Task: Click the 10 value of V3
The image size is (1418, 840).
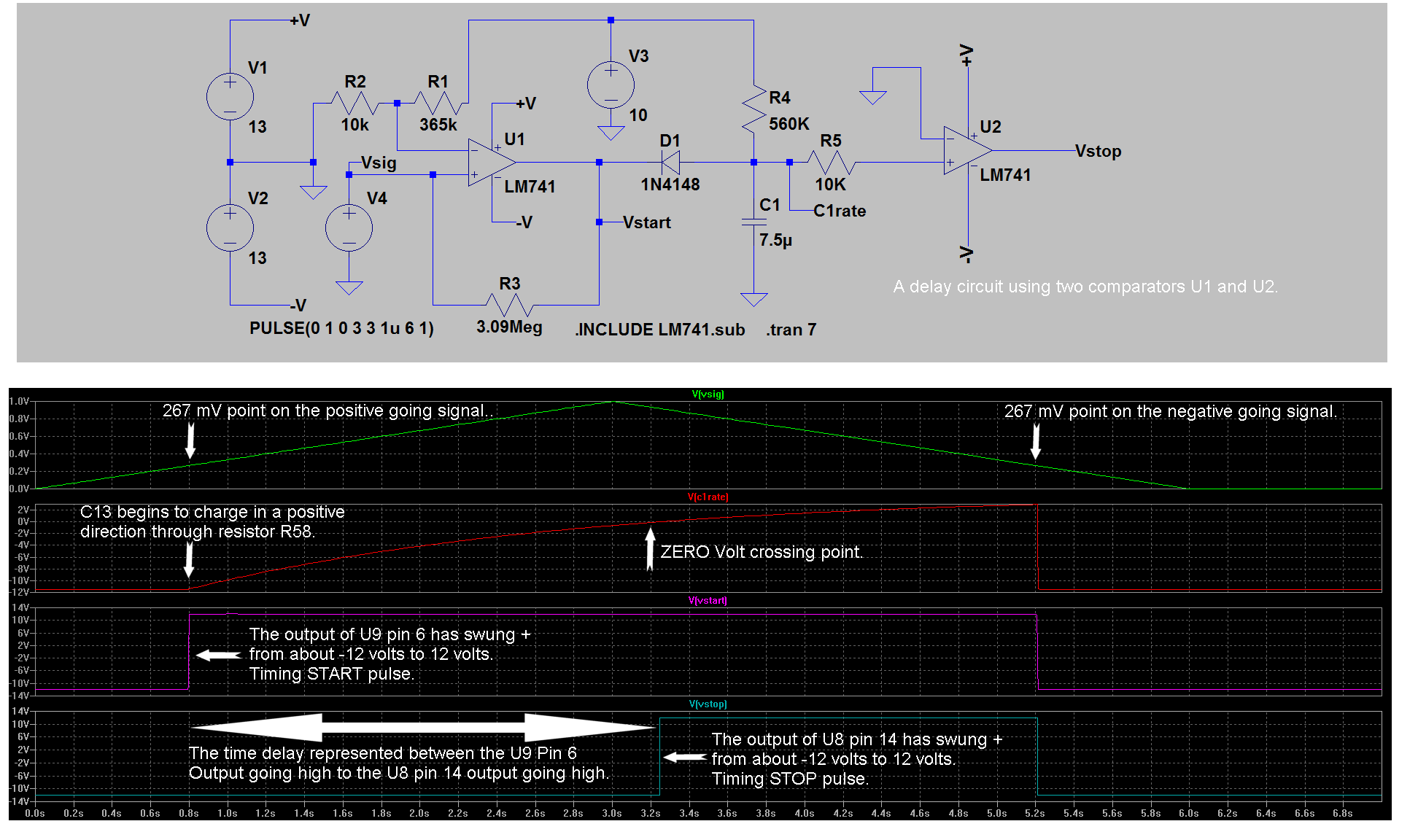Action: point(638,115)
